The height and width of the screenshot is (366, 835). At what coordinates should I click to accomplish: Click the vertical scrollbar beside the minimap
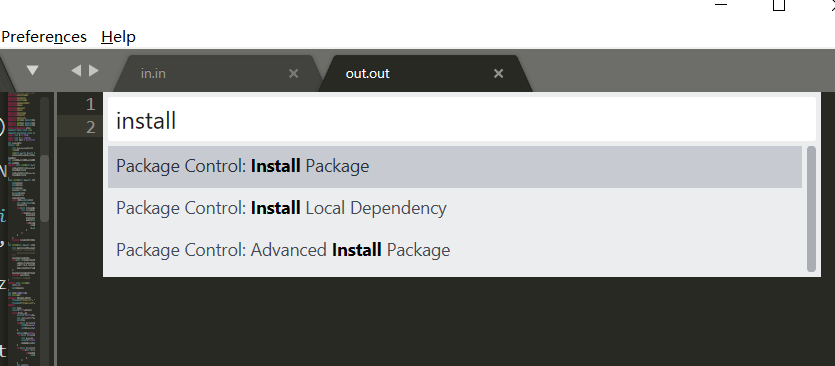45,188
